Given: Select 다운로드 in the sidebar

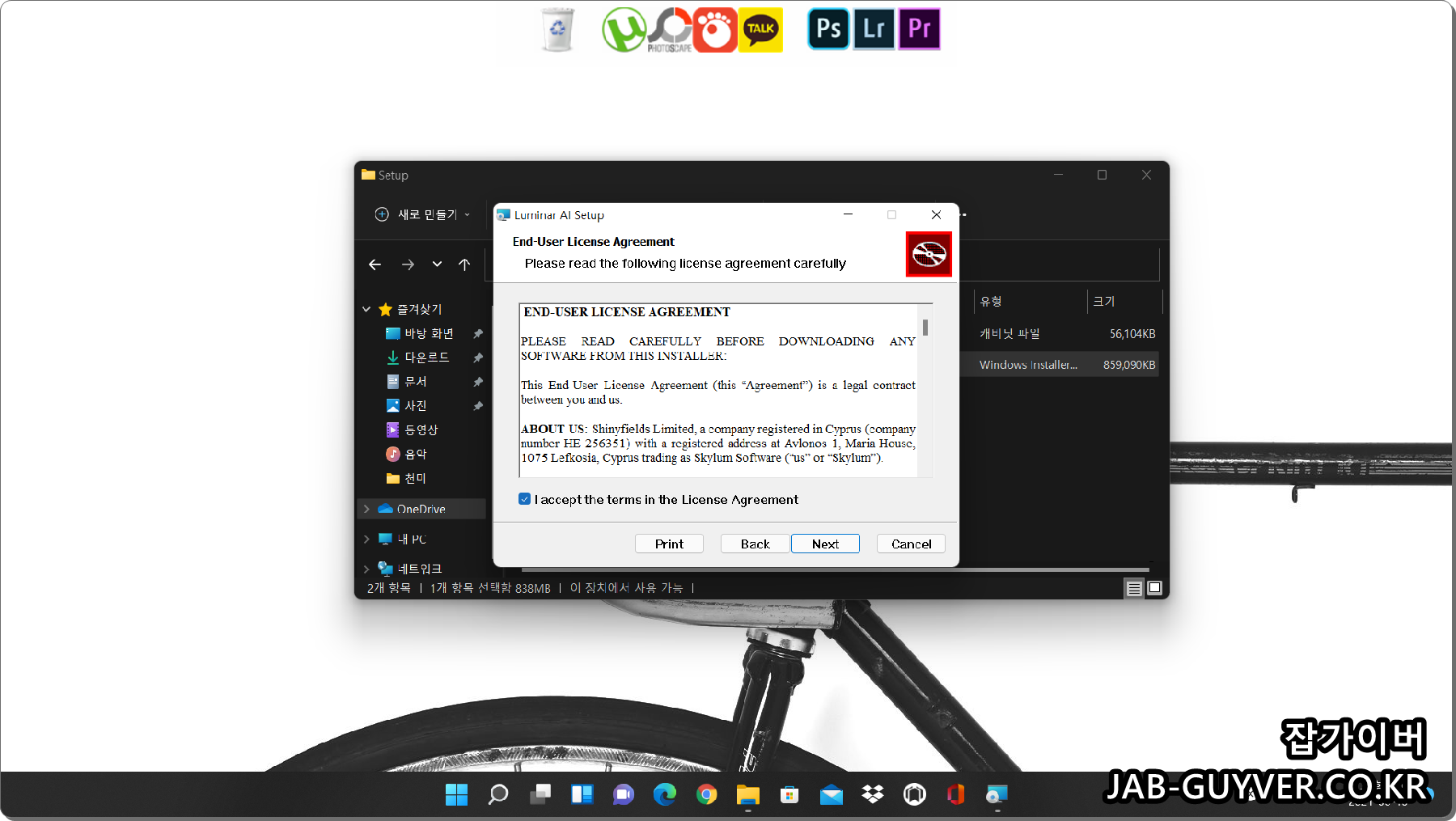Looking at the screenshot, I should pyautogui.click(x=427, y=357).
